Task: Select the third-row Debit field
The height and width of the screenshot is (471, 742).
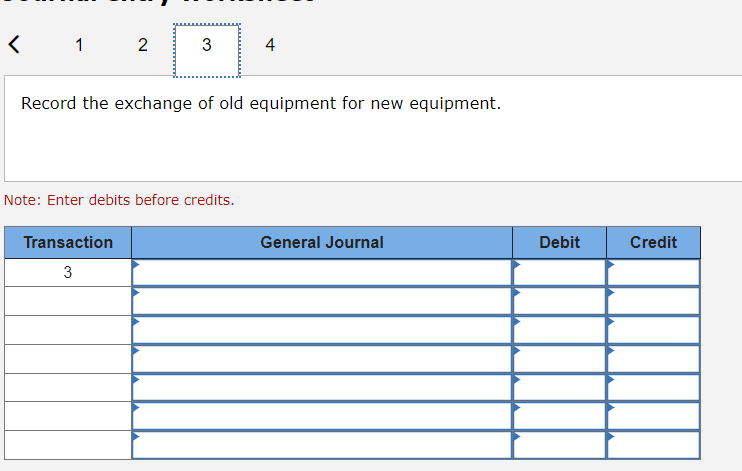Action: click(x=559, y=330)
